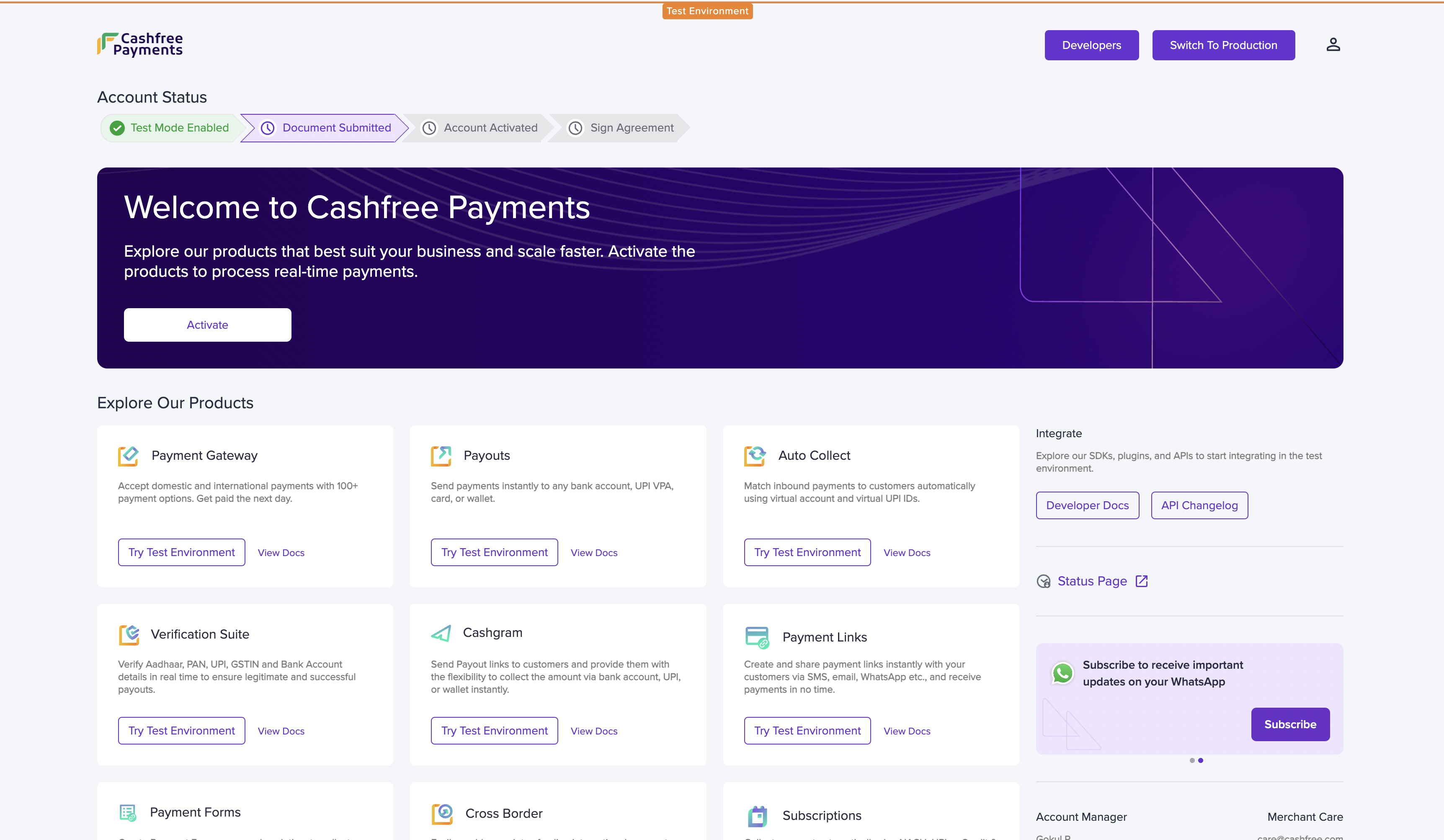Click the Cashgram paper plane icon

[441, 633]
